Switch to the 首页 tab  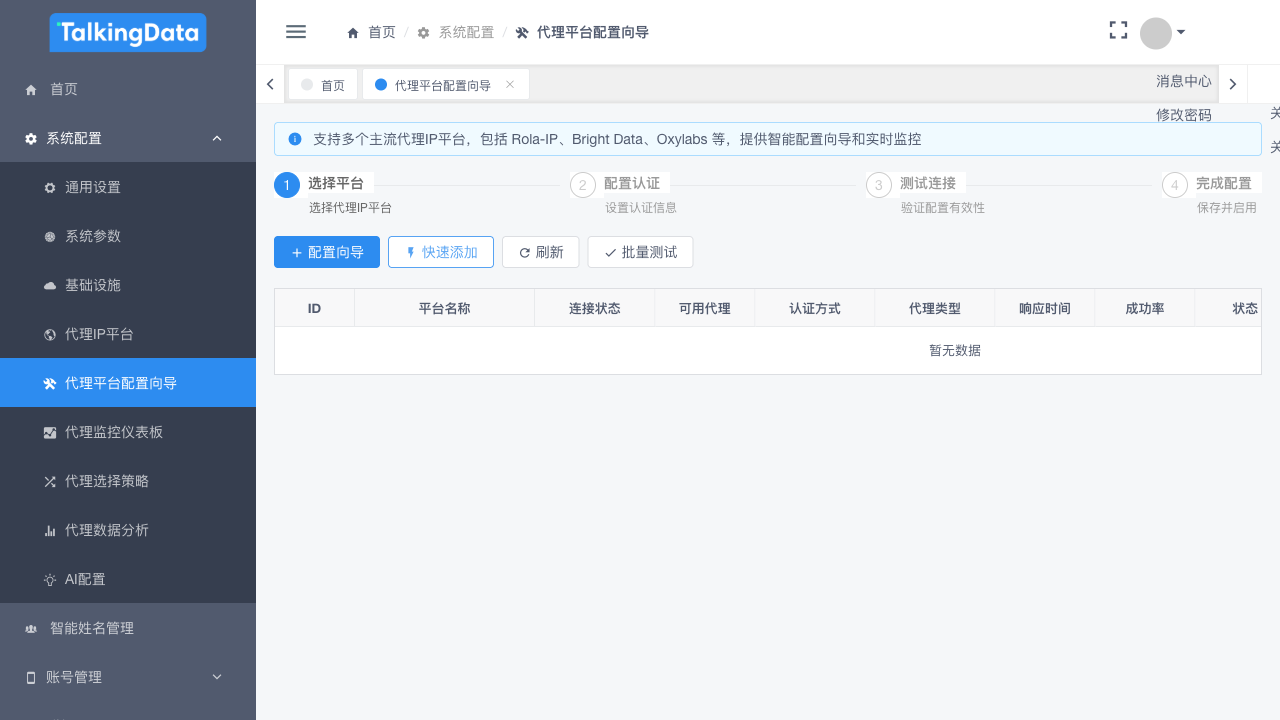[323, 85]
